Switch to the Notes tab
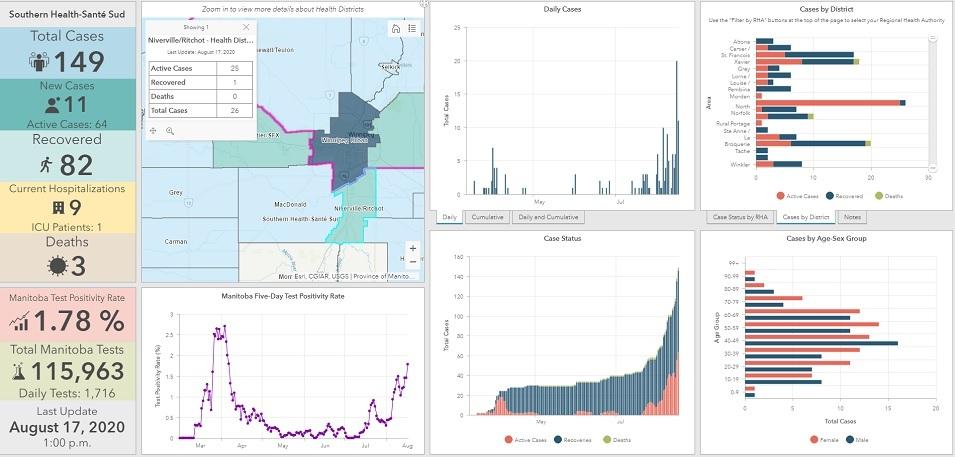Screen dimensions: 955x457 (x=853, y=217)
